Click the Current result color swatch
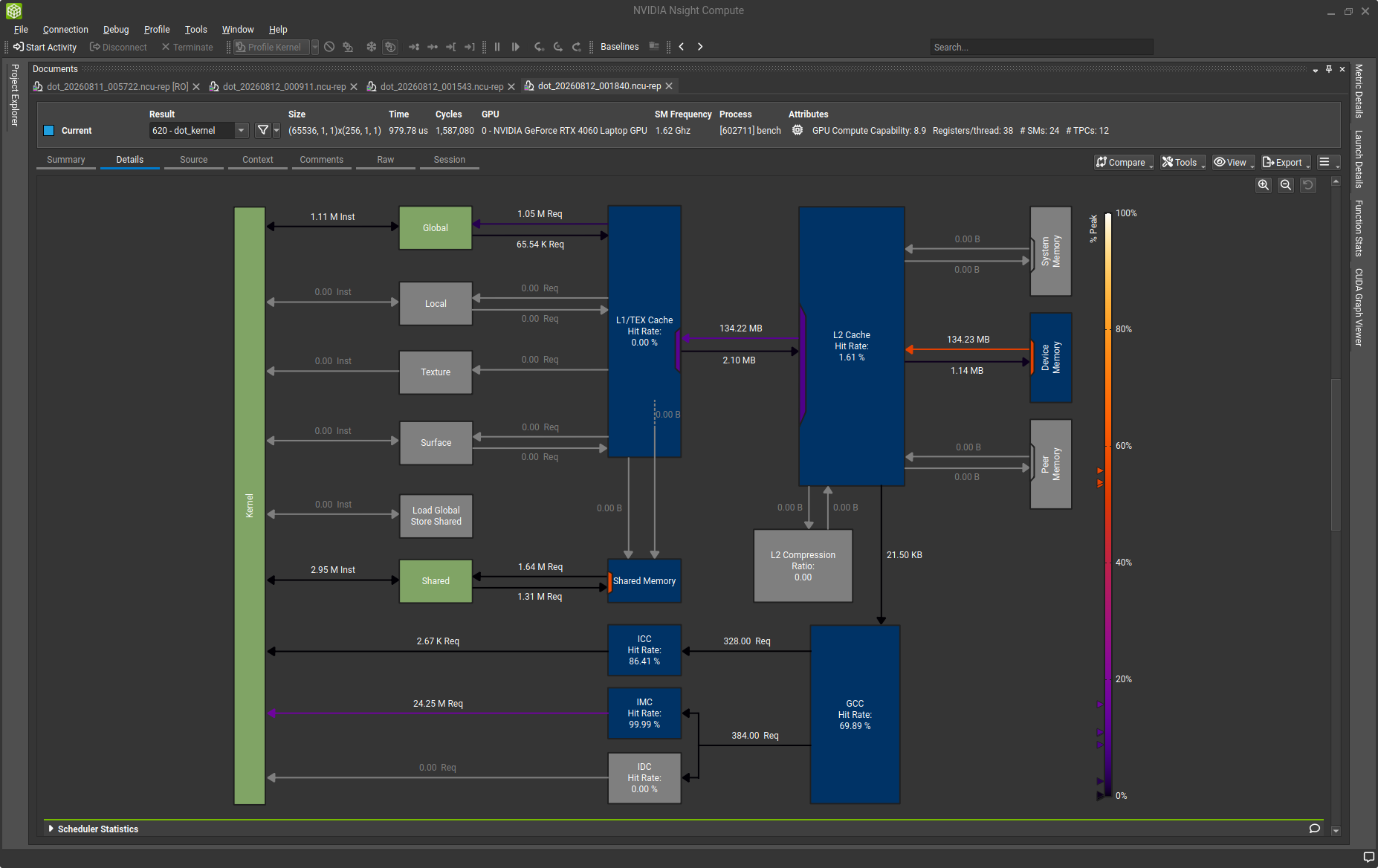The image size is (1378, 868). click(49, 131)
